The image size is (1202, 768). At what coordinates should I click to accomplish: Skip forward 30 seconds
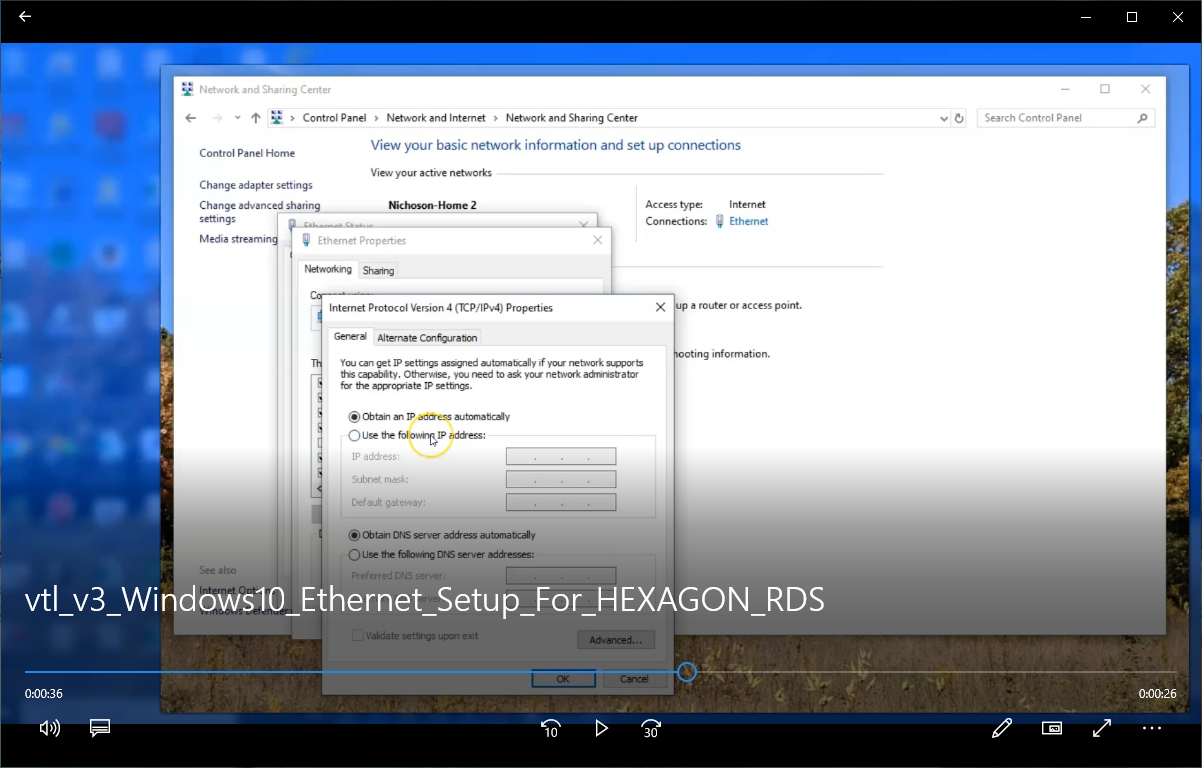[651, 728]
